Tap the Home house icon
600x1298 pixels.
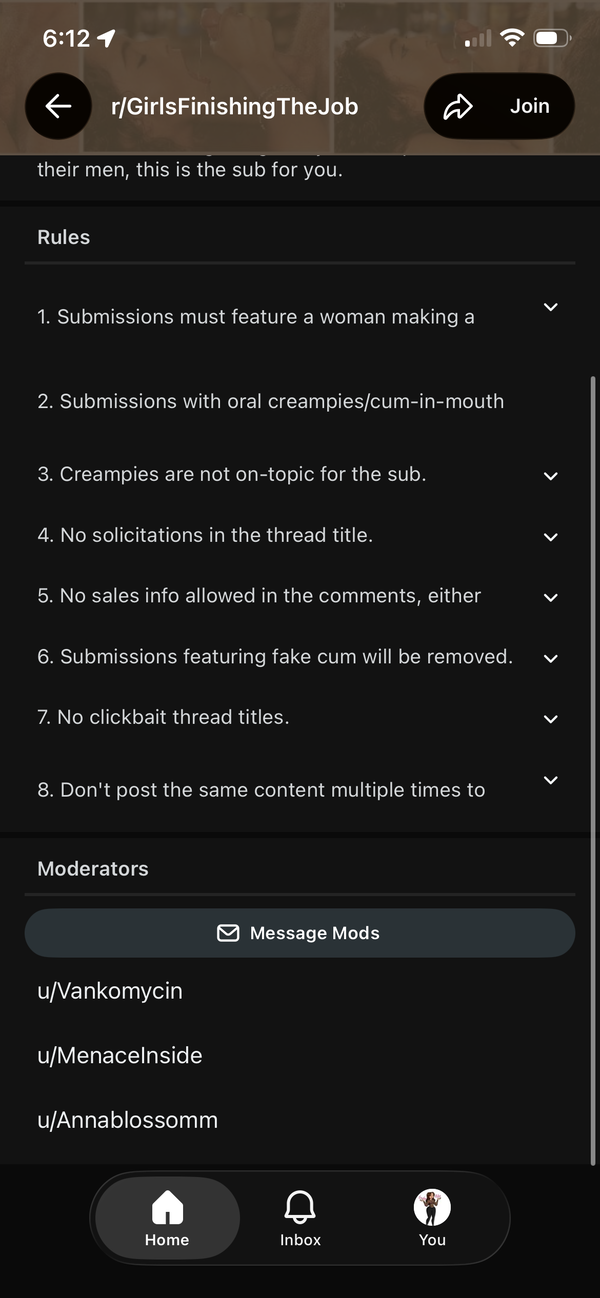[x=167, y=1207]
